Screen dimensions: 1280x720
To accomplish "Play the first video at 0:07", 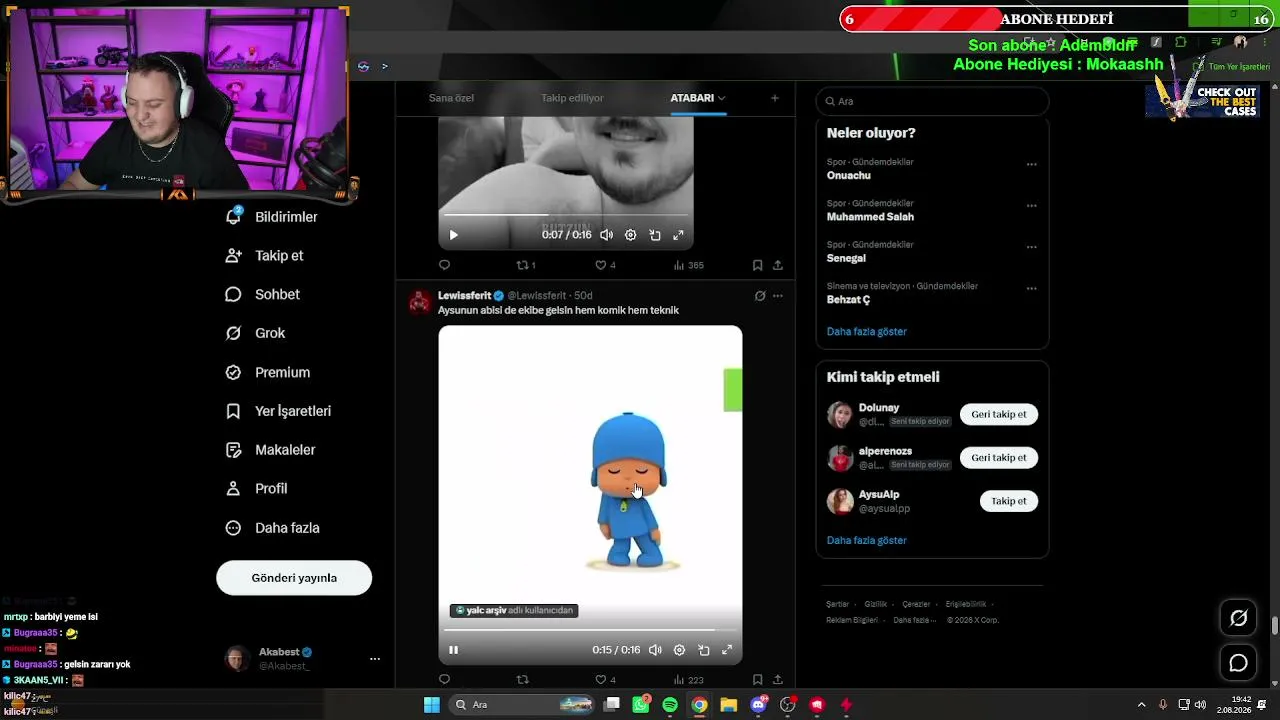I will [x=453, y=235].
